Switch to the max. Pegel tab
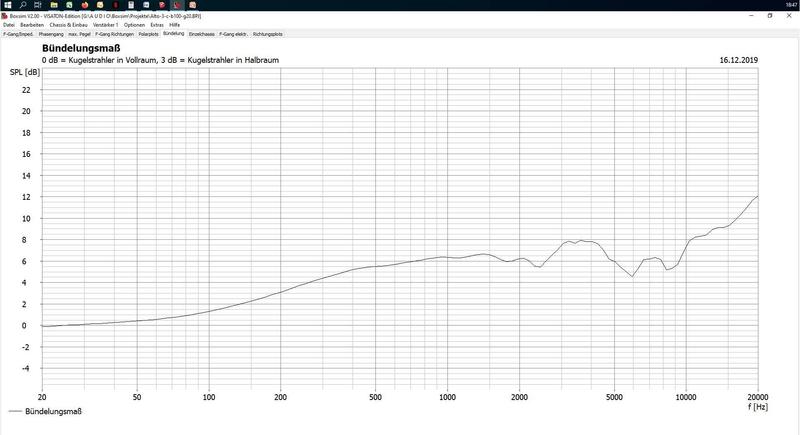800x435 pixels. point(79,34)
